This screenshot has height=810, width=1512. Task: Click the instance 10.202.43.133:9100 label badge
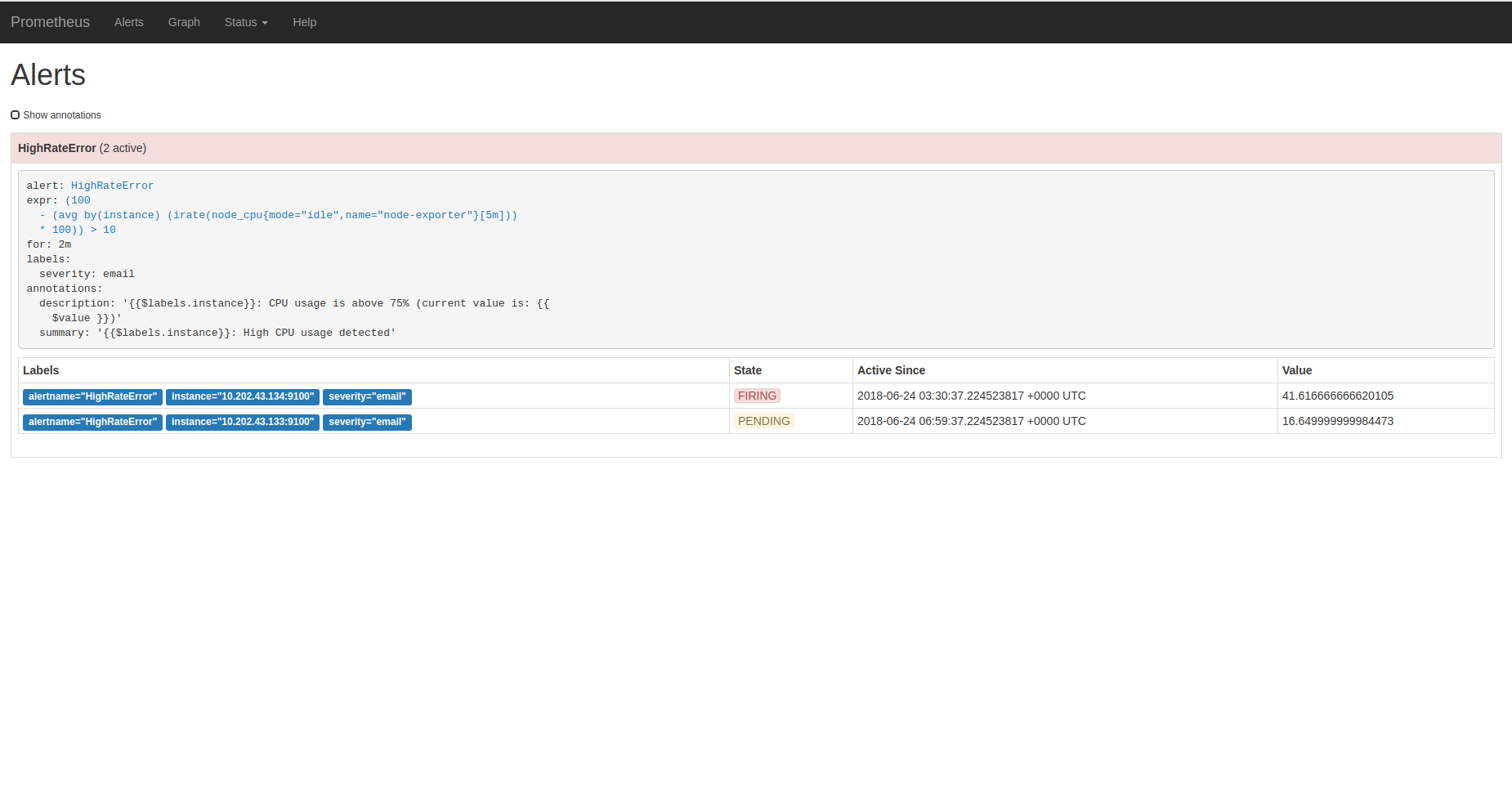[243, 422]
